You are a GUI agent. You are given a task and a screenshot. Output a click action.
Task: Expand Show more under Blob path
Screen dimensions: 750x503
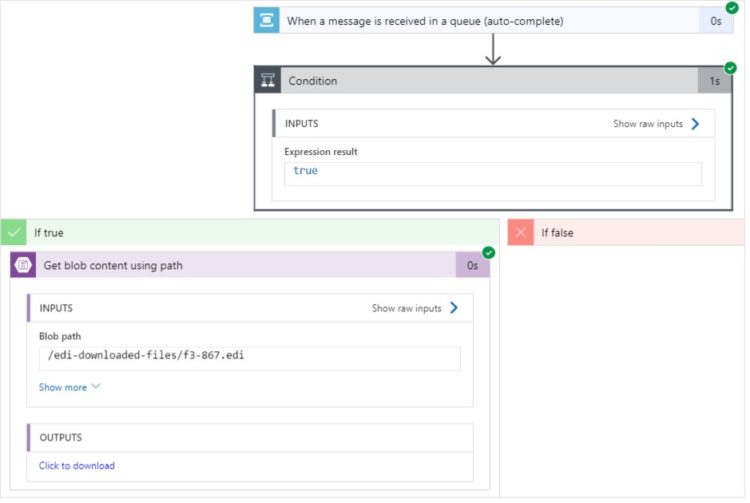click(69, 387)
